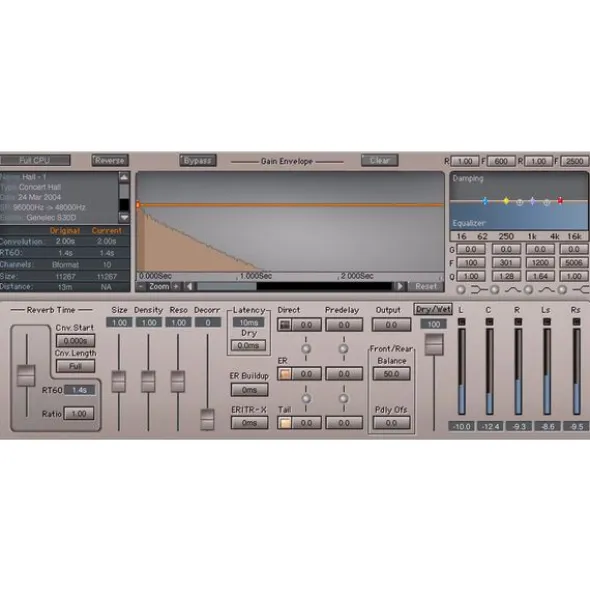Click the Ratio 1.00 value field
Viewport: 590px width, 591px height.
[79, 413]
